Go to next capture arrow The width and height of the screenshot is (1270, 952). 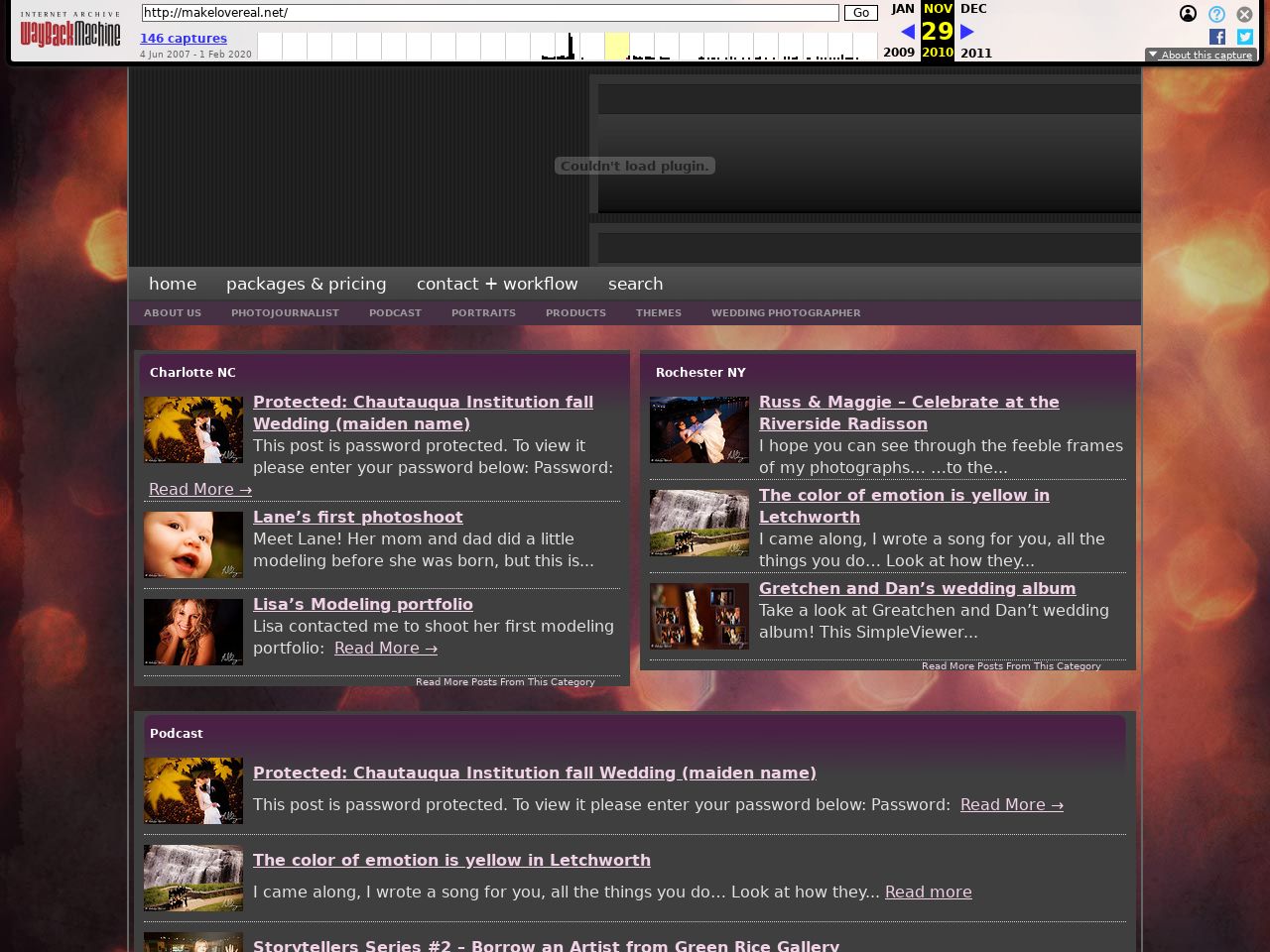coord(967,32)
